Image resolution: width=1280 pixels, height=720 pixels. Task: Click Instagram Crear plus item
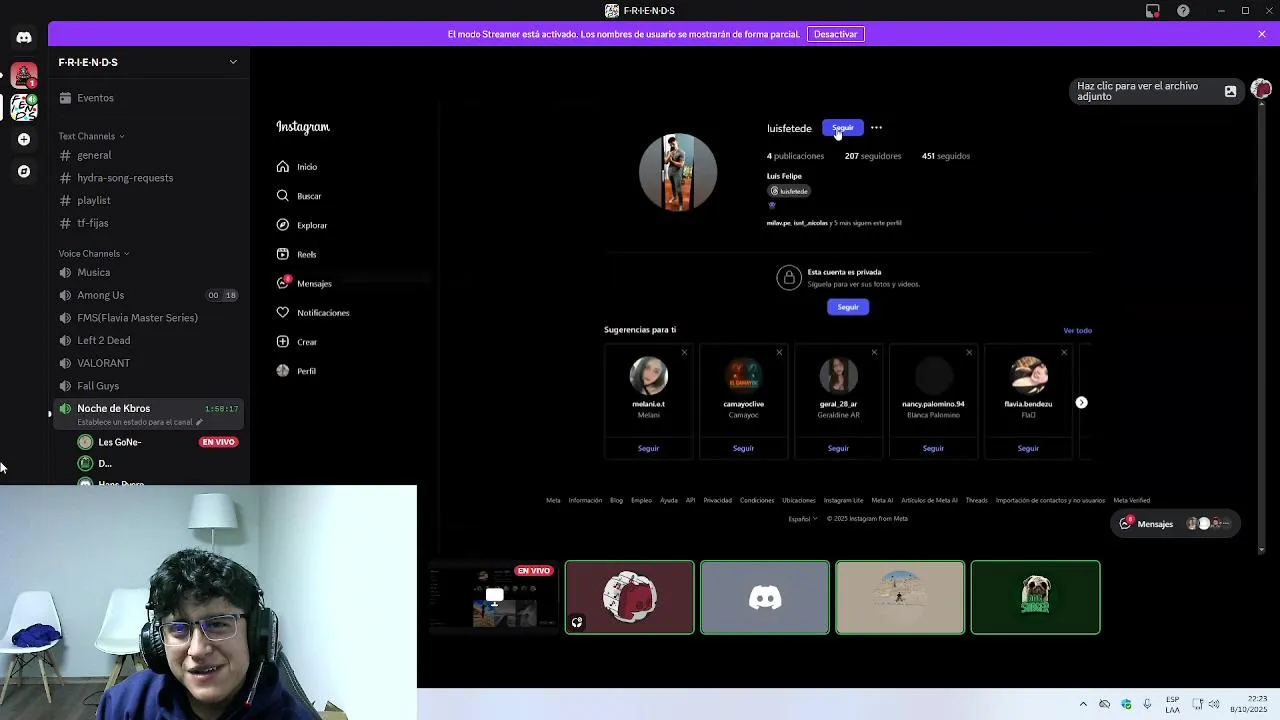[x=297, y=342]
